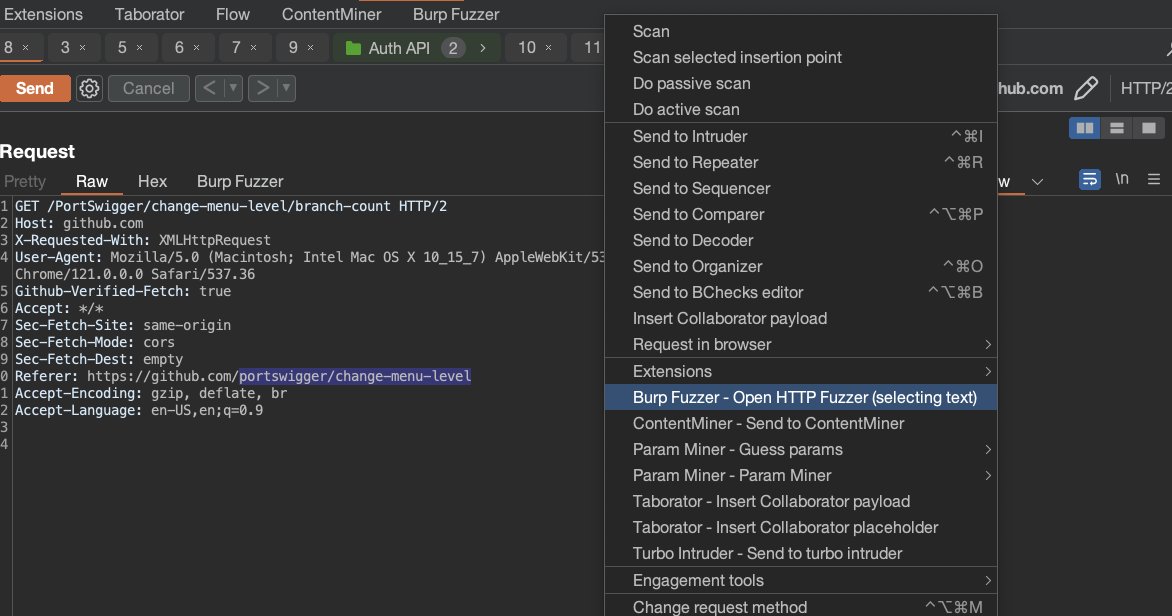
Task: Switch to the Pretty request tab
Action: [25, 182]
